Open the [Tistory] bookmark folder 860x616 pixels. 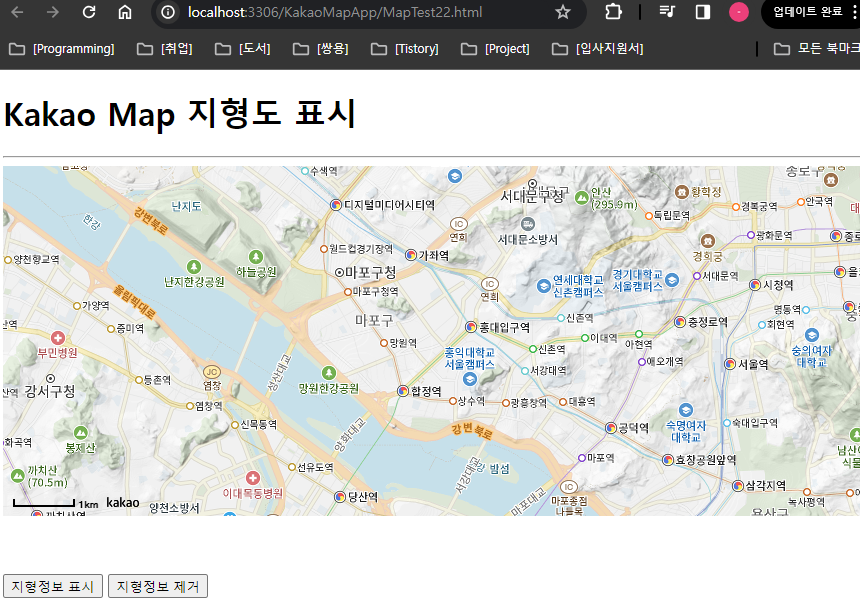coord(405,49)
